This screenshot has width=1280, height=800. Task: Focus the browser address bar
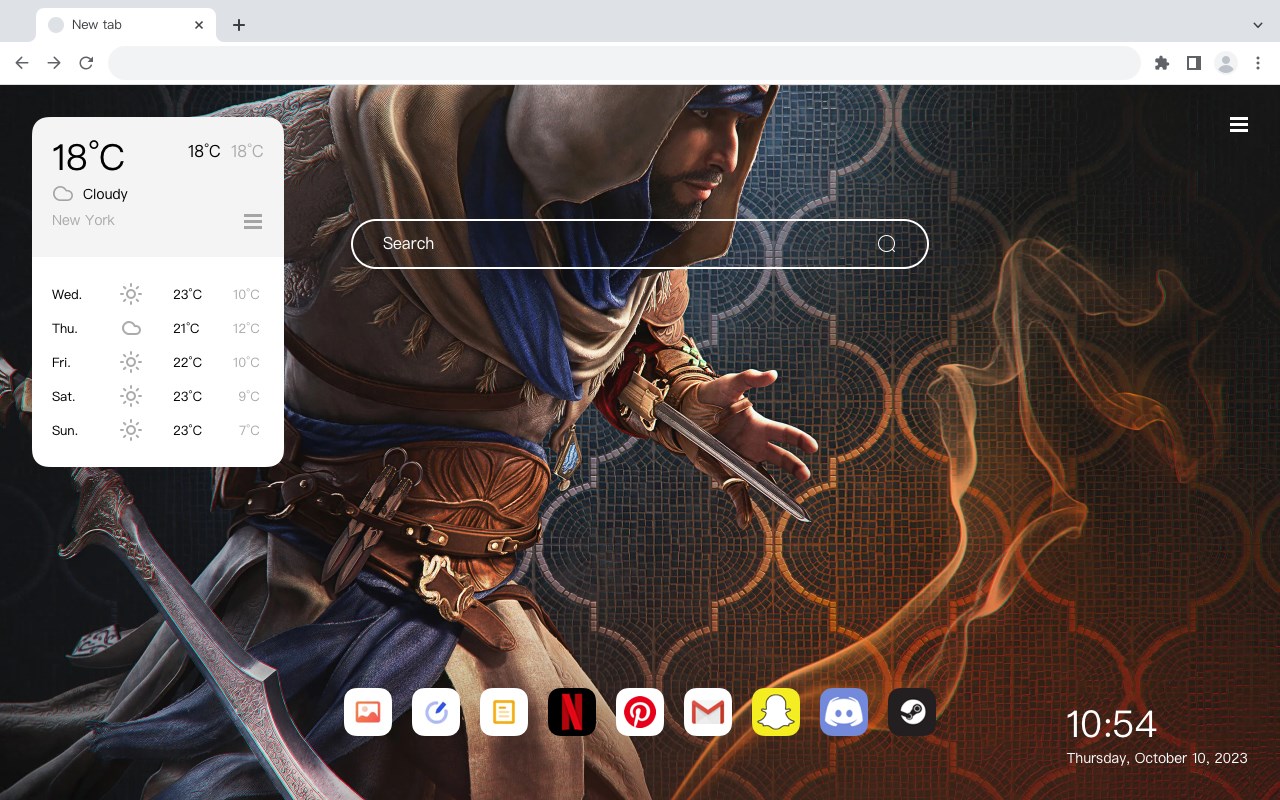coord(624,63)
